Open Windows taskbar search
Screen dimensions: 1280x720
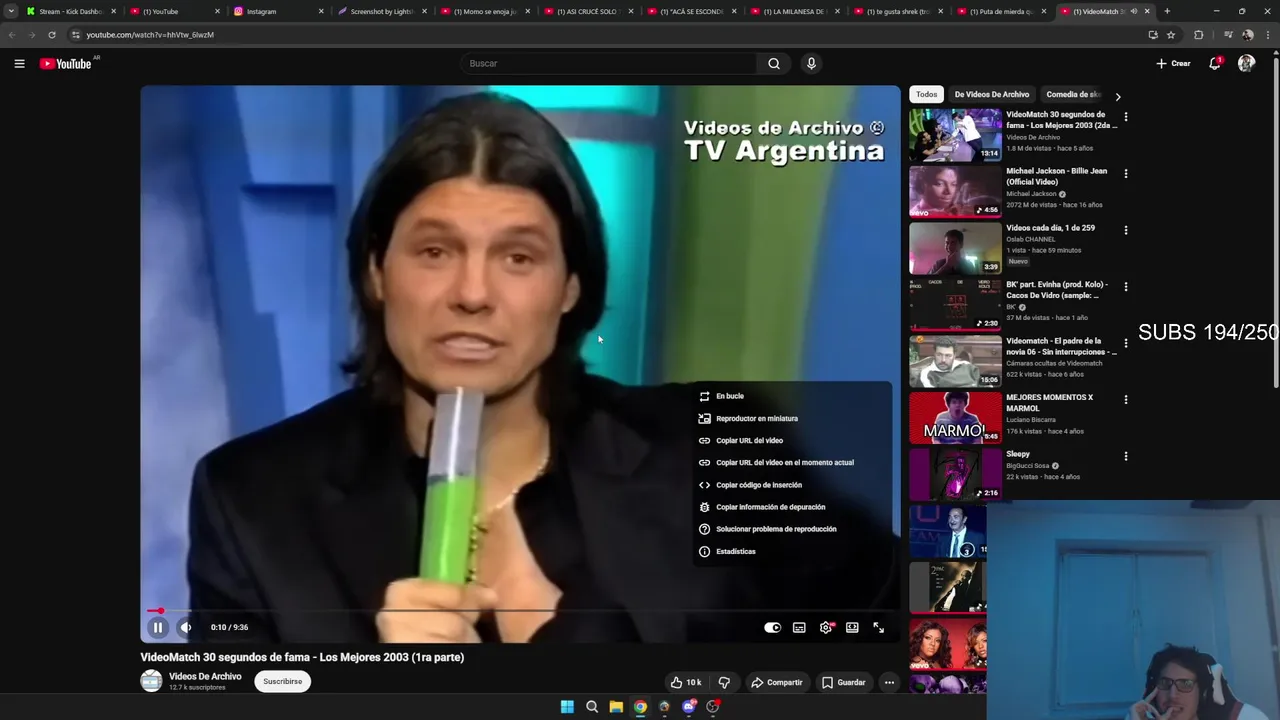pyautogui.click(x=592, y=707)
